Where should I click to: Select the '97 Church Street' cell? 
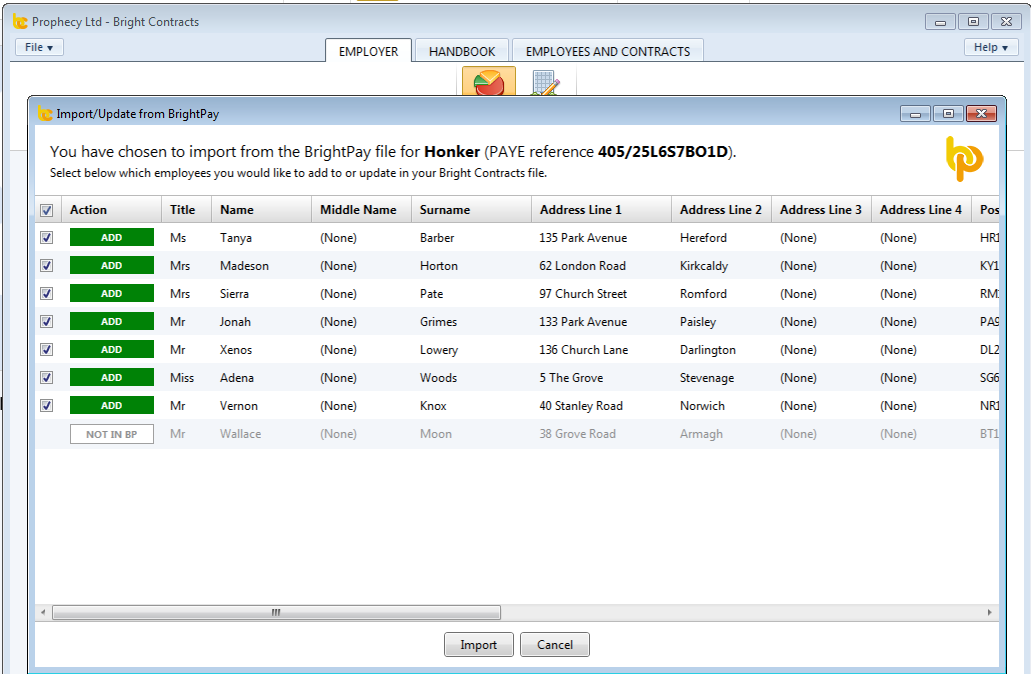coord(583,294)
